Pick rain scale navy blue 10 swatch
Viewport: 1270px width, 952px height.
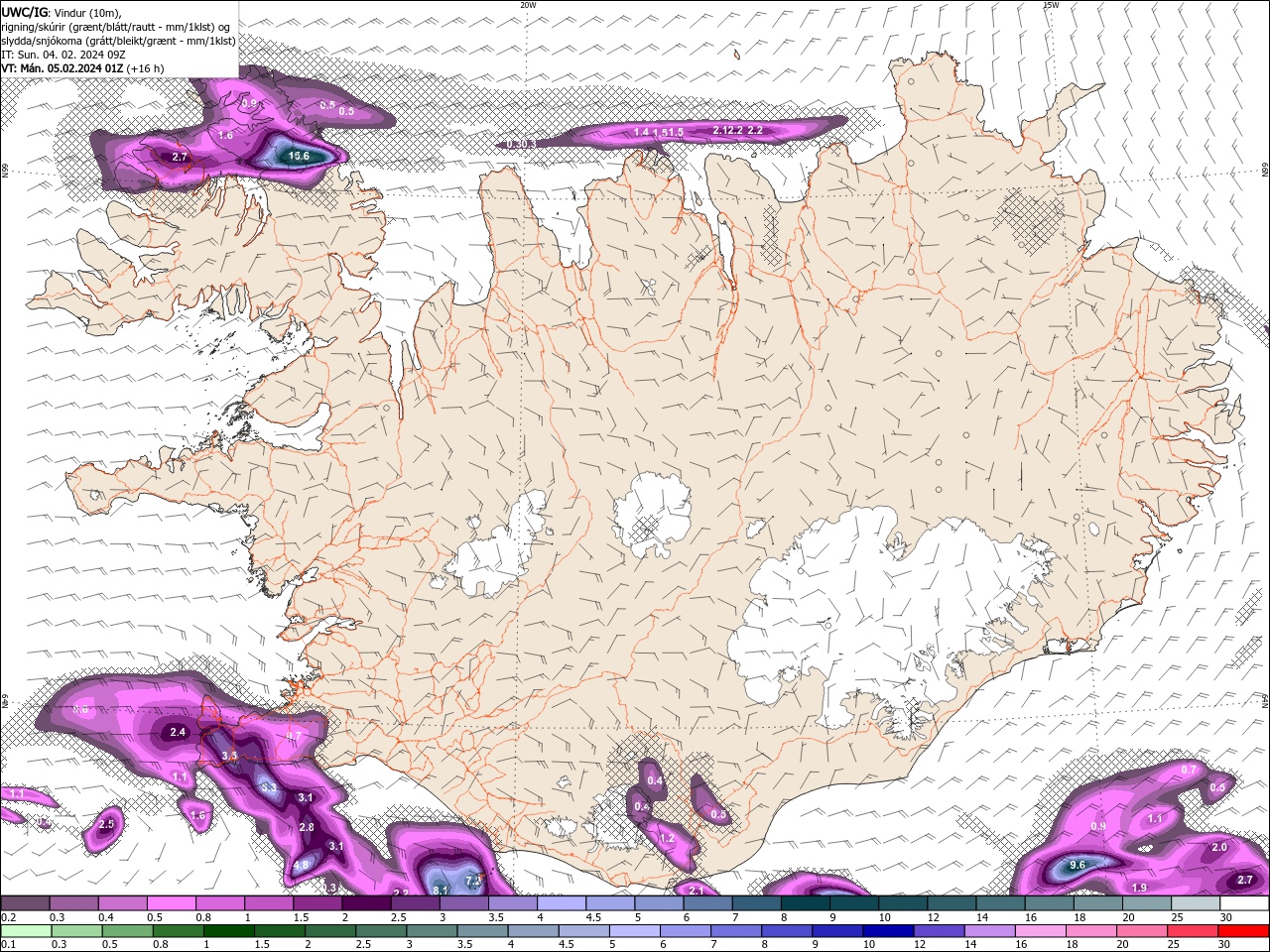[x=890, y=931]
